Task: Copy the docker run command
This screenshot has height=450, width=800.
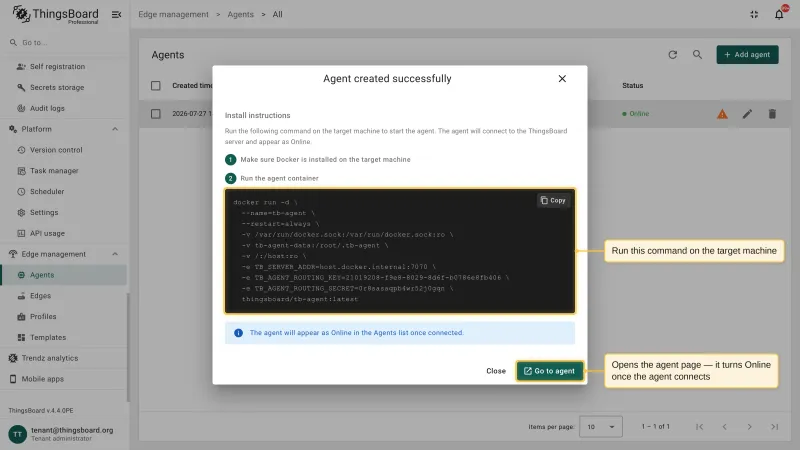Action: pyautogui.click(x=553, y=201)
